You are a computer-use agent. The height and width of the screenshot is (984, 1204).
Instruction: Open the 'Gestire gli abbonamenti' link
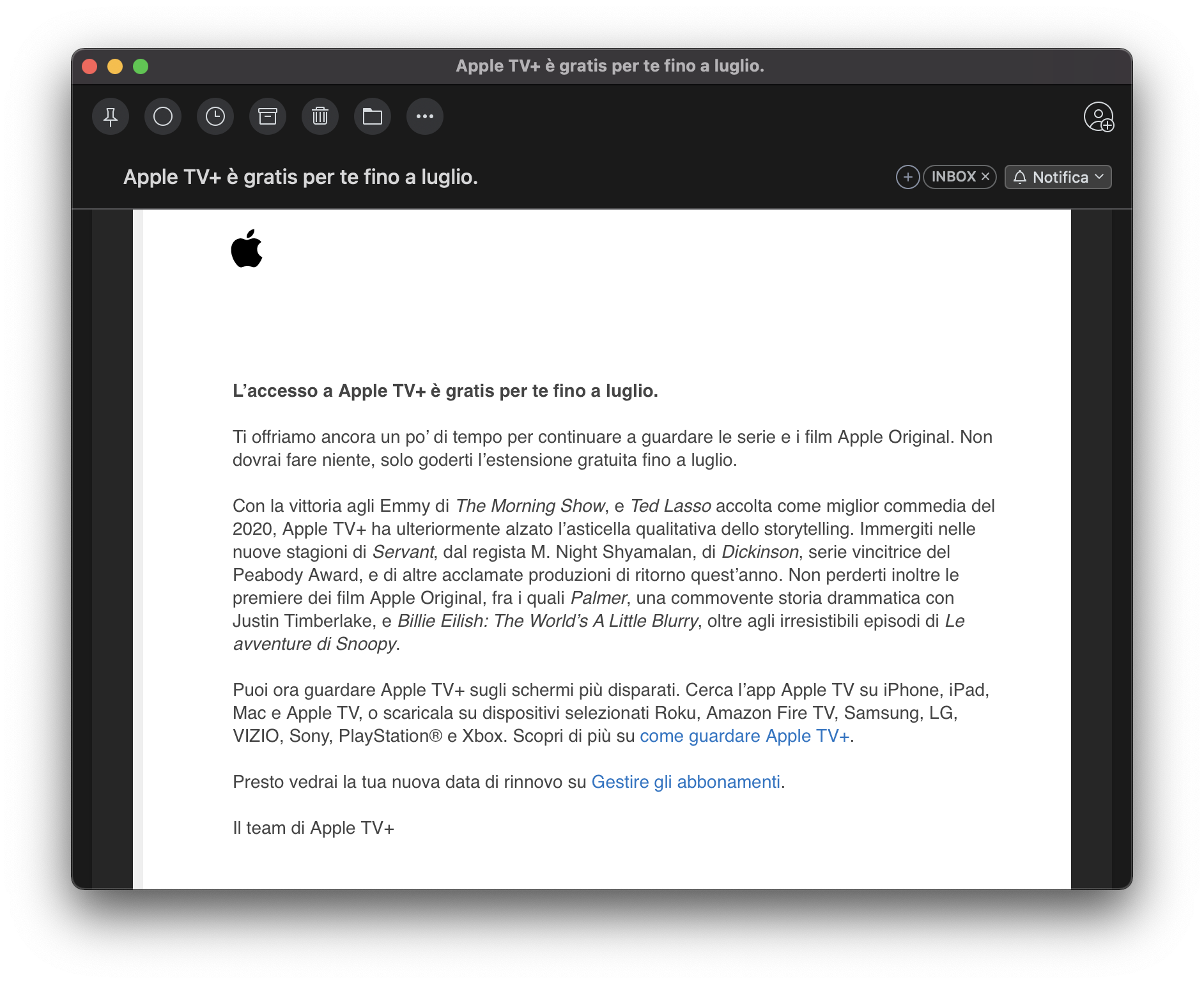click(686, 782)
